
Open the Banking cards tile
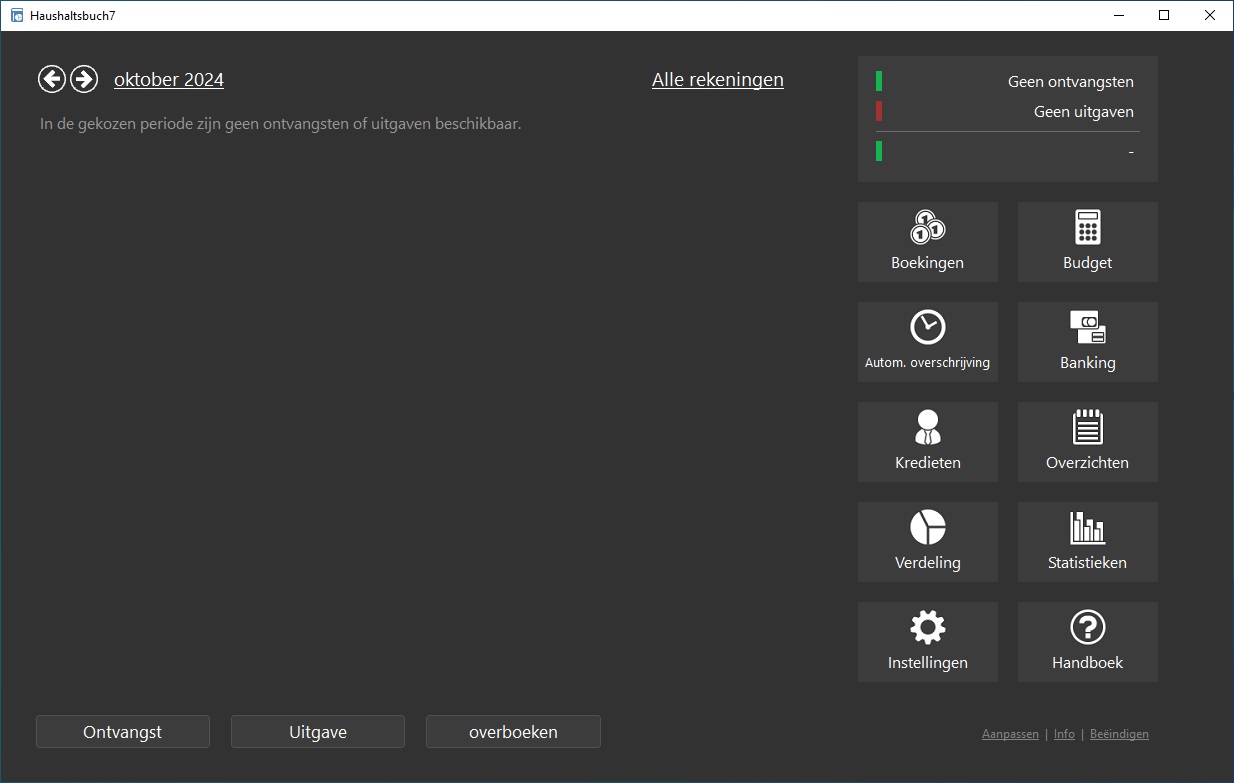[1087, 341]
